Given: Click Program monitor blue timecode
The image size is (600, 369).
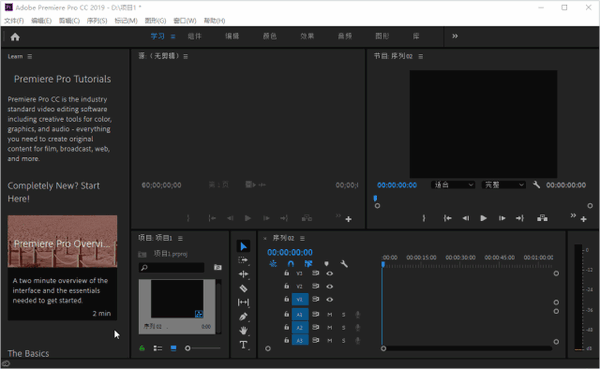Looking at the screenshot, I should 397,185.
